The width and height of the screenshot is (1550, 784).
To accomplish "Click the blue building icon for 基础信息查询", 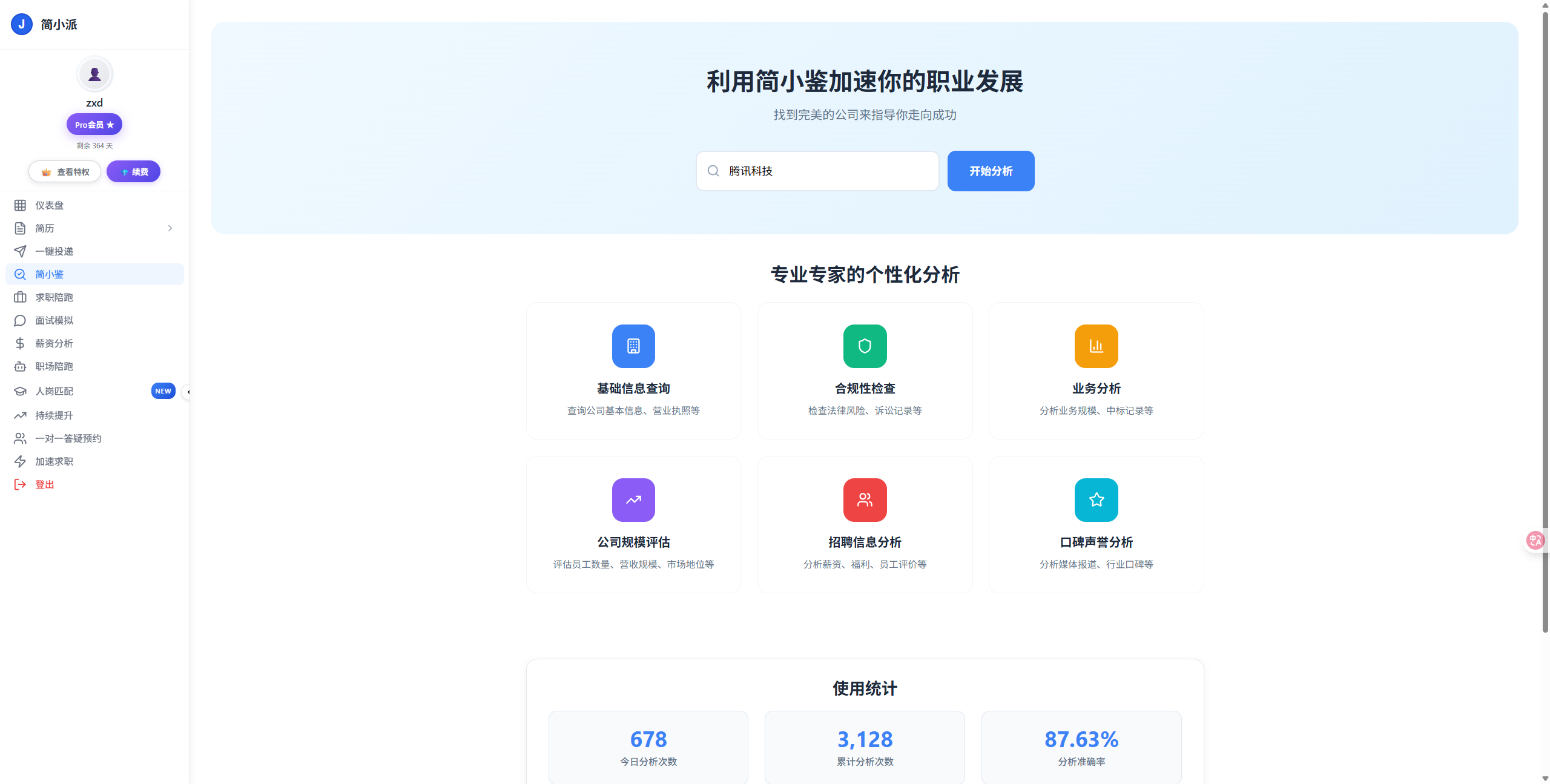I will point(633,346).
